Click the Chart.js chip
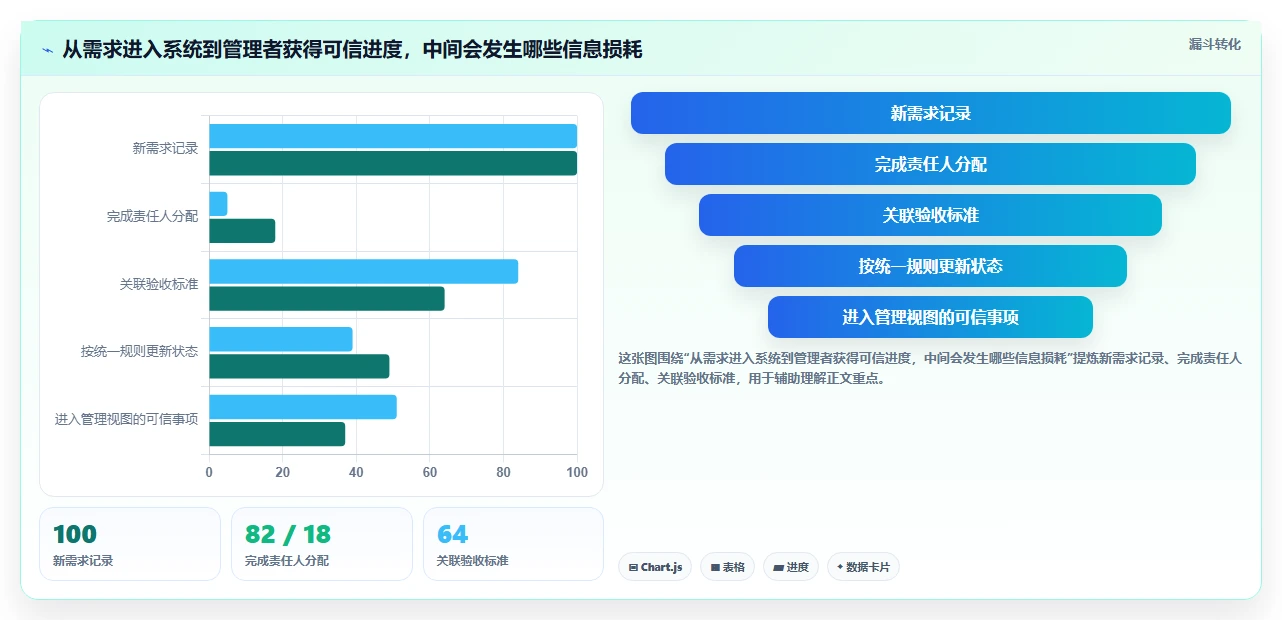The image size is (1282, 620). click(655, 567)
